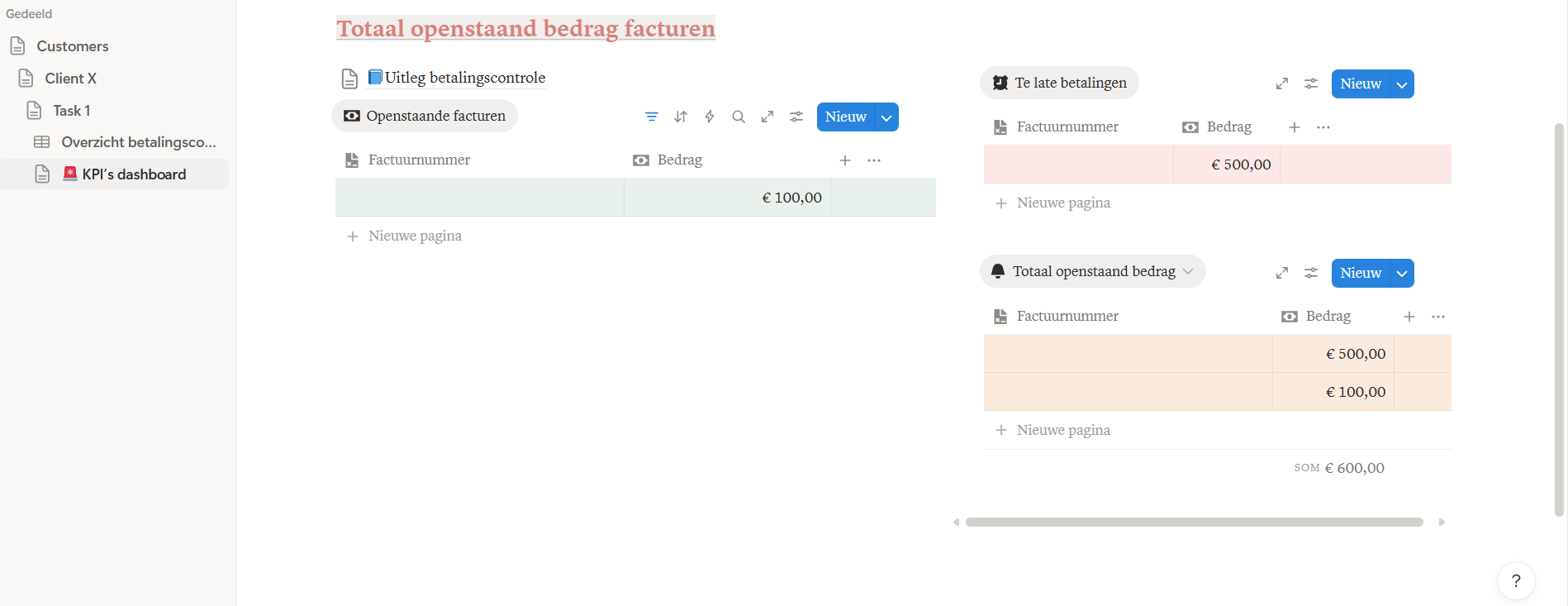The height and width of the screenshot is (606, 1568).
Task: Click the horizontal scrollbar below the tables
Action: coord(1194,522)
